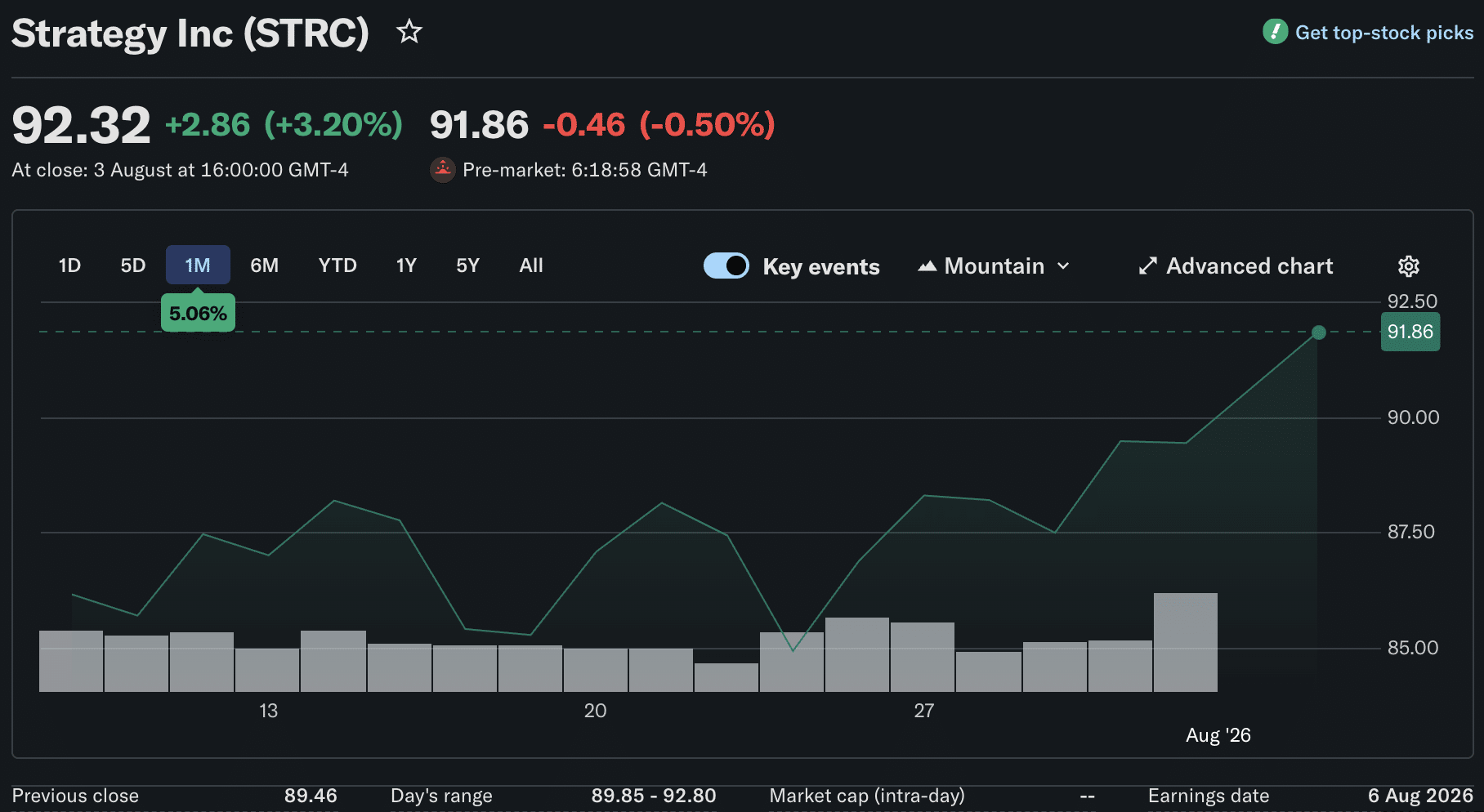Click the Pre-market time text
Screen dimensions: 1484x812
[585, 170]
